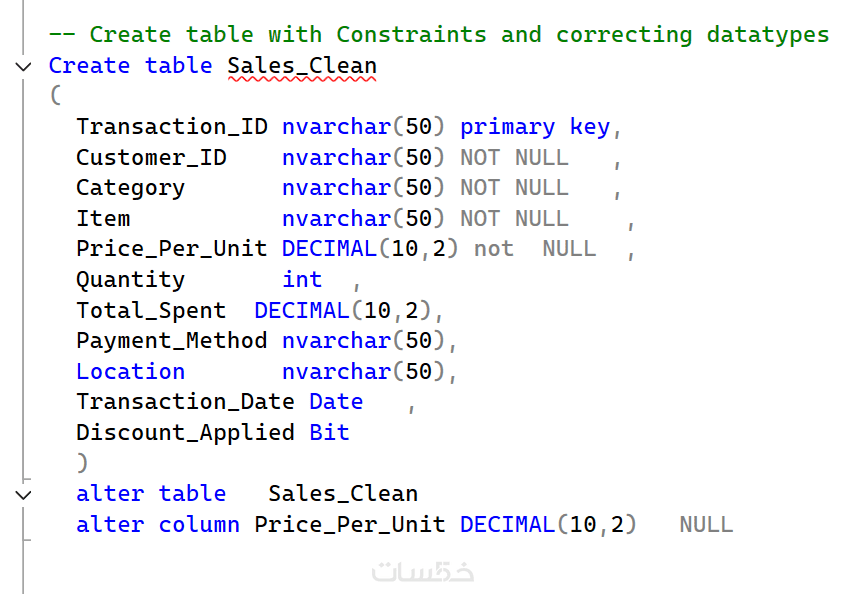This screenshot has width=846, height=594.
Task: Select the Category column name
Action: coord(130,188)
